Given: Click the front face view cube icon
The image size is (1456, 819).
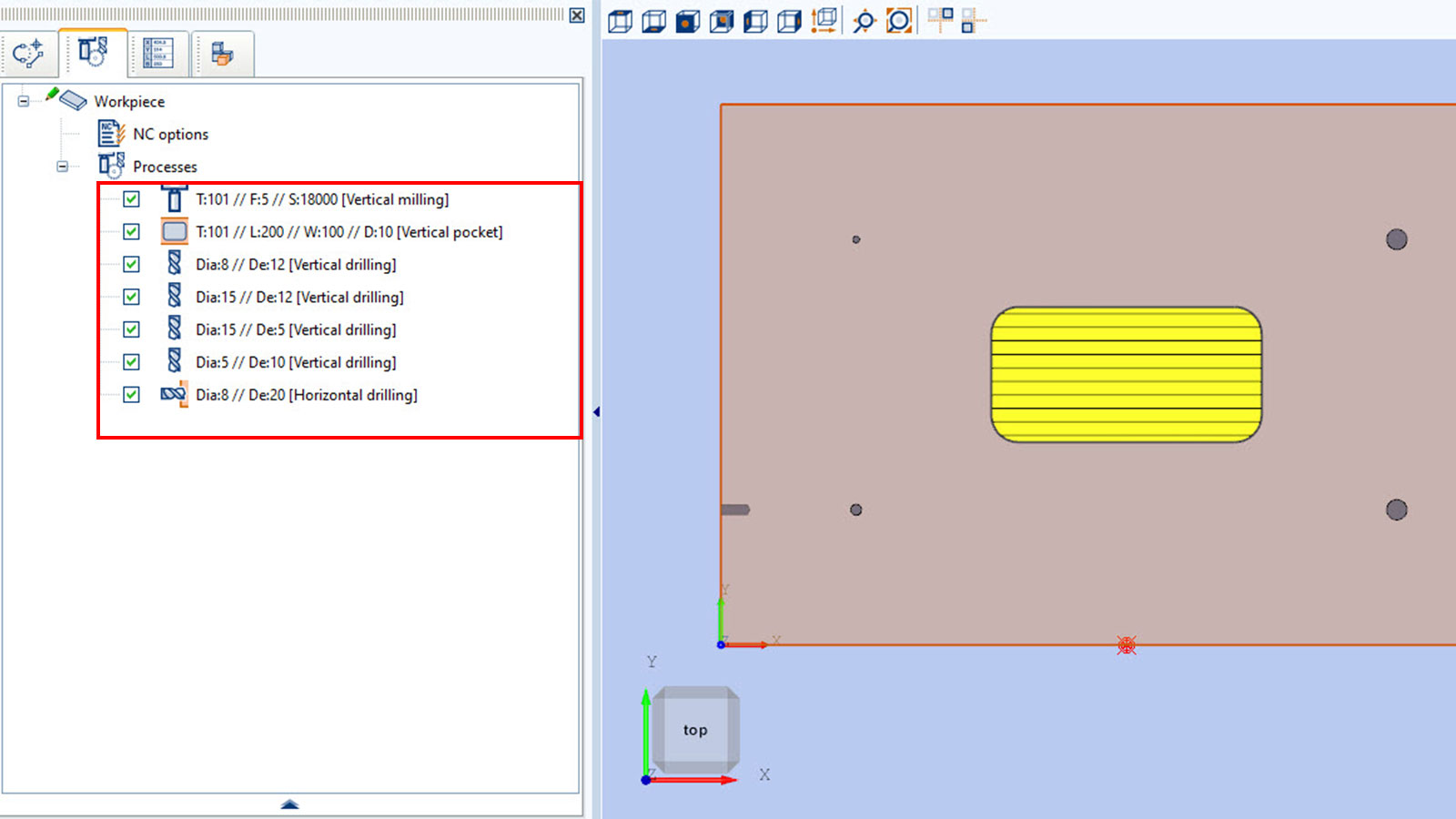Looking at the screenshot, I should 688,20.
